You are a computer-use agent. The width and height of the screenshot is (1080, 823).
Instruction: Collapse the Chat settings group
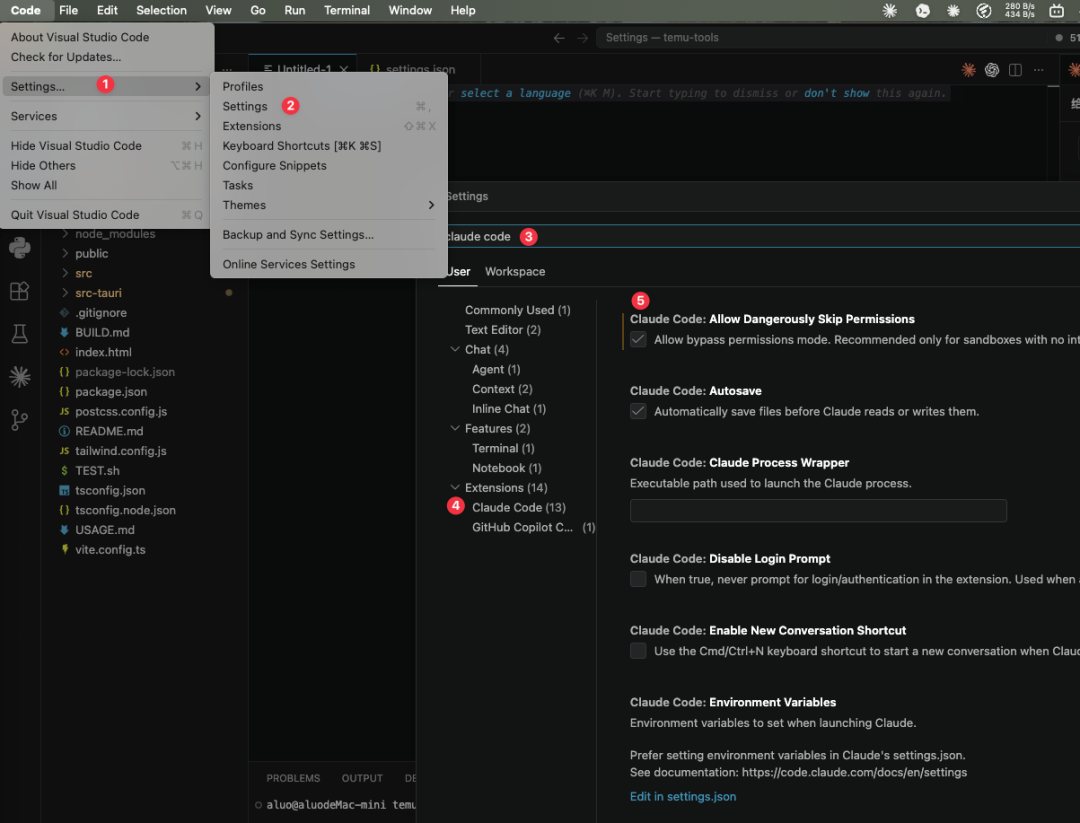click(x=455, y=349)
